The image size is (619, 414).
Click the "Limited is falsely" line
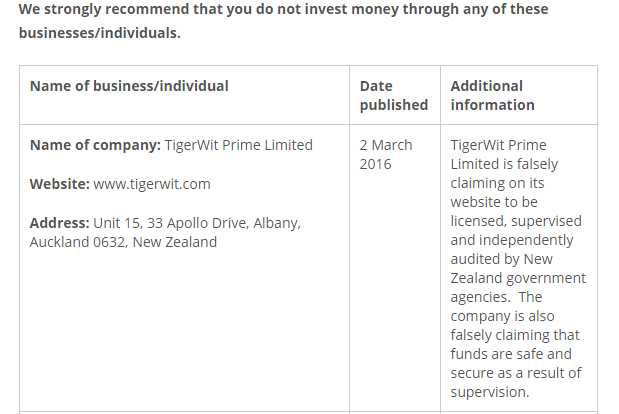point(504,164)
